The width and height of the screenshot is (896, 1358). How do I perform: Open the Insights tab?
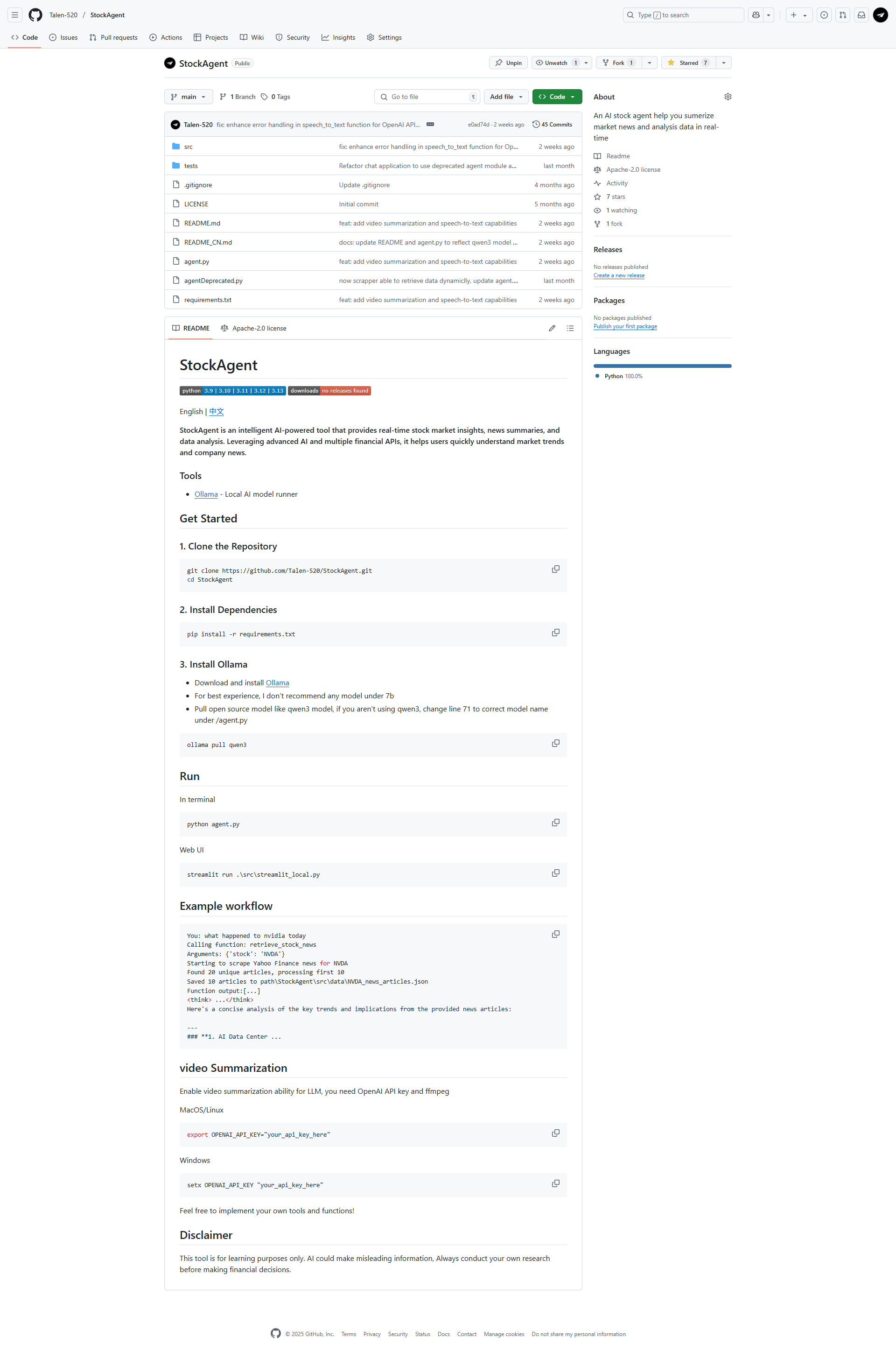[338, 37]
